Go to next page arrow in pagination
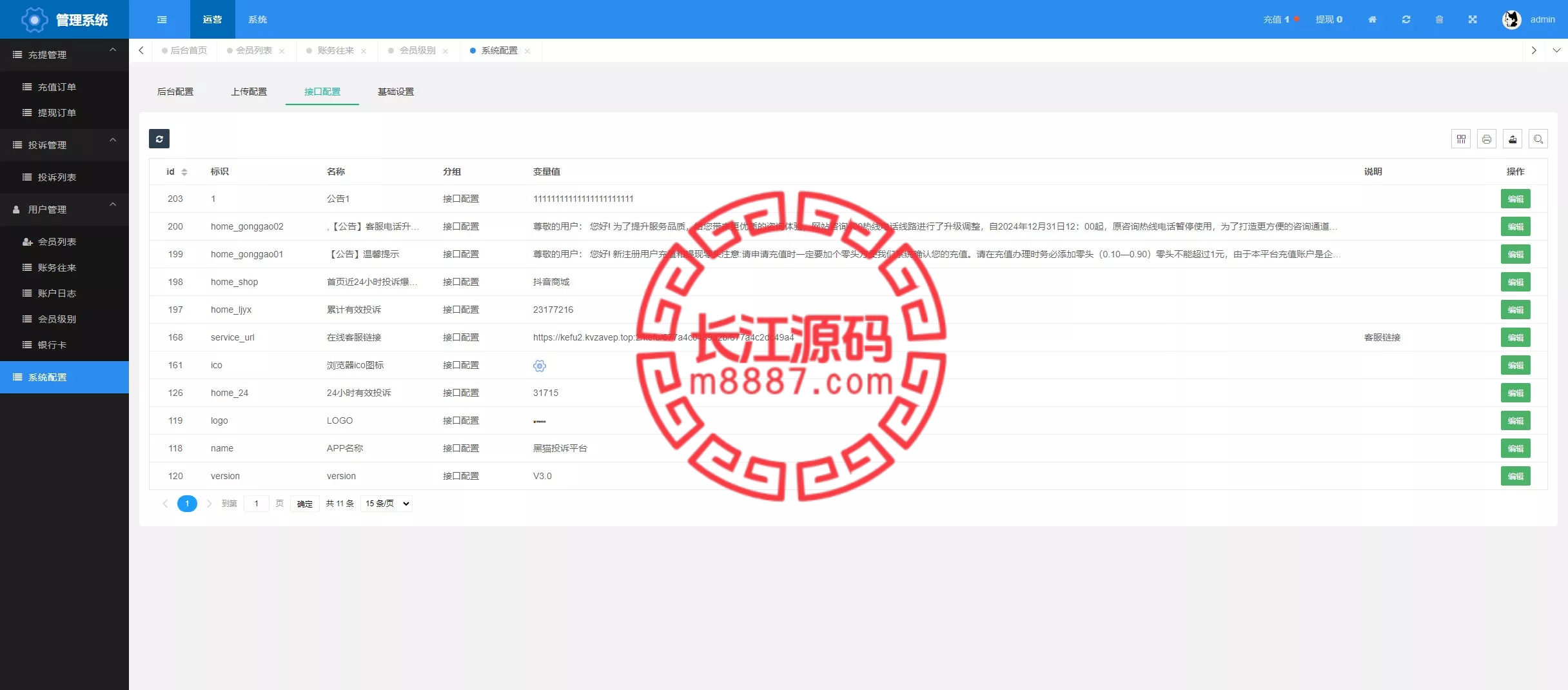The height and width of the screenshot is (690, 1568). 209,504
